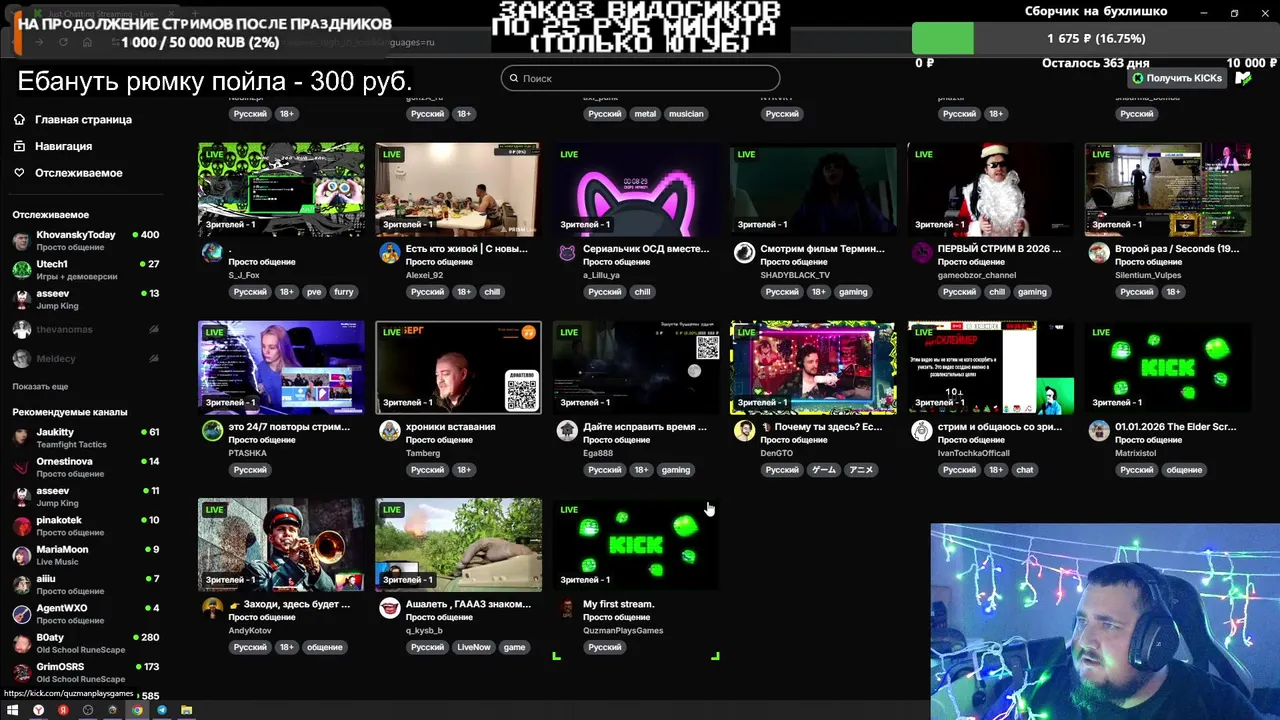
Task: Click gaming tag under Ega888
Action: pos(676,470)
